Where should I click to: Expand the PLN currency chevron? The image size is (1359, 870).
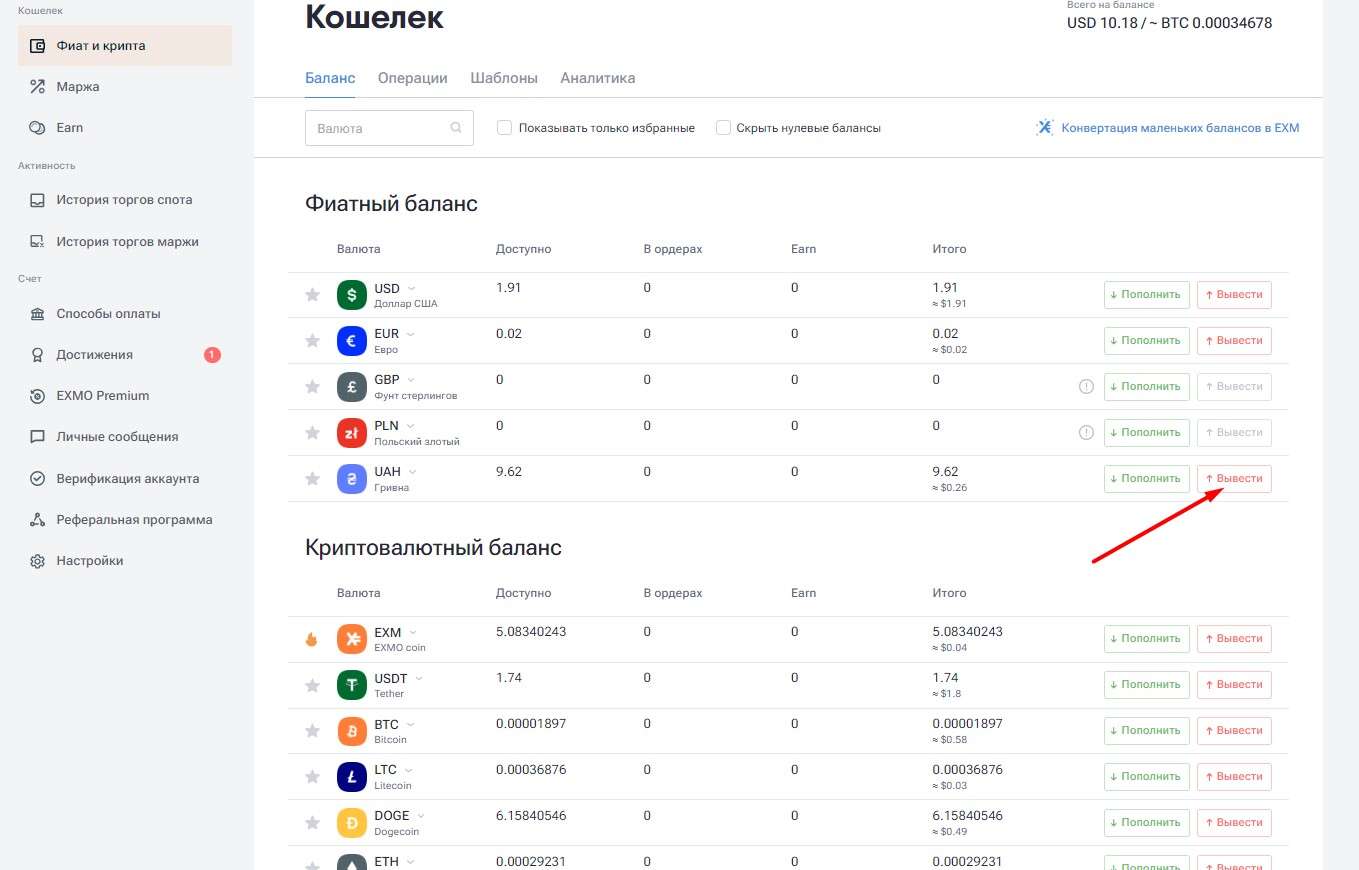(410, 426)
